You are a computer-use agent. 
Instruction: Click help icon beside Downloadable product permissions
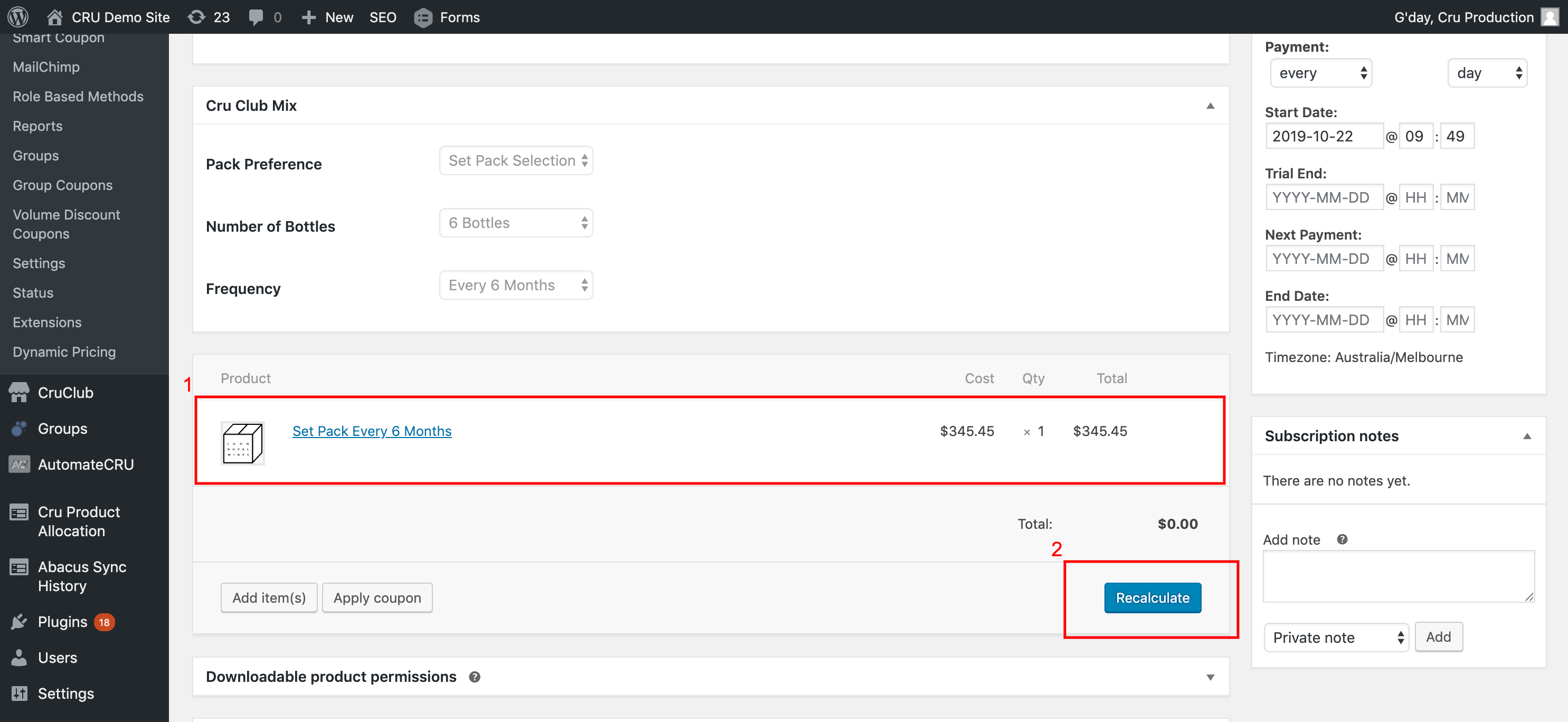[475, 677]
